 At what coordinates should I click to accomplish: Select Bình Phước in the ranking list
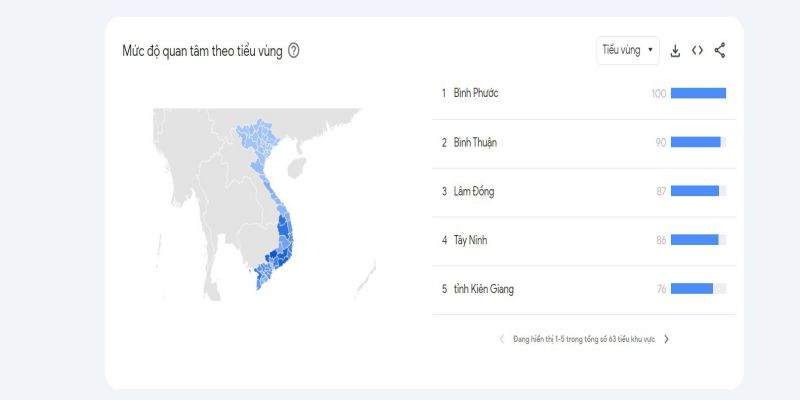[x=476, y=93]
